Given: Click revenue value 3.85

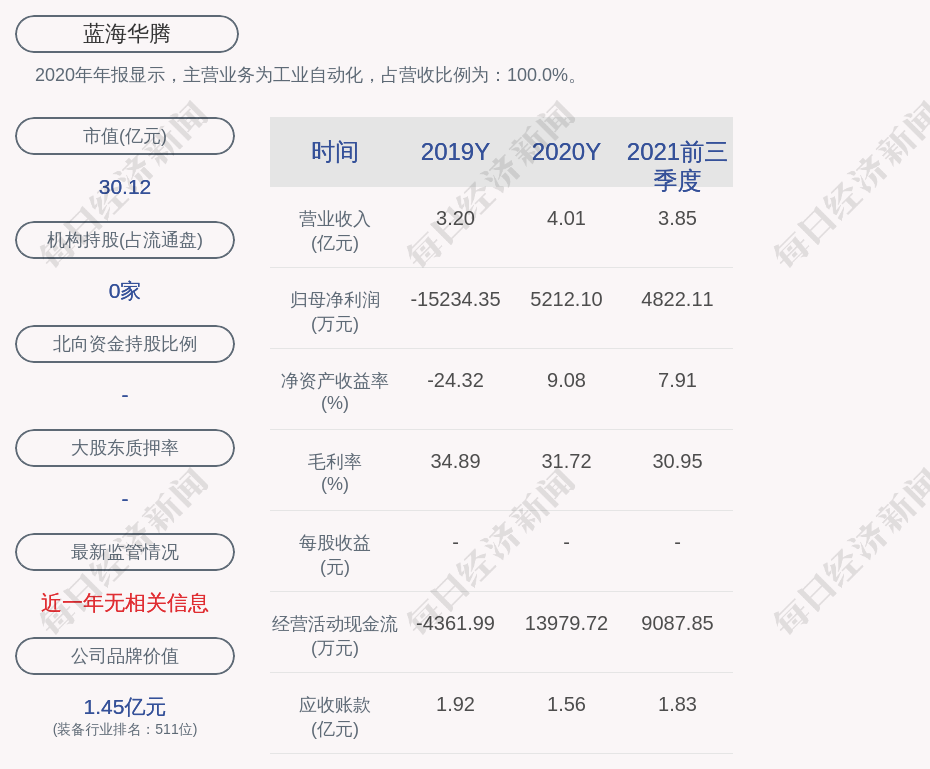Looking at the screenshot, I should [677, 218].
